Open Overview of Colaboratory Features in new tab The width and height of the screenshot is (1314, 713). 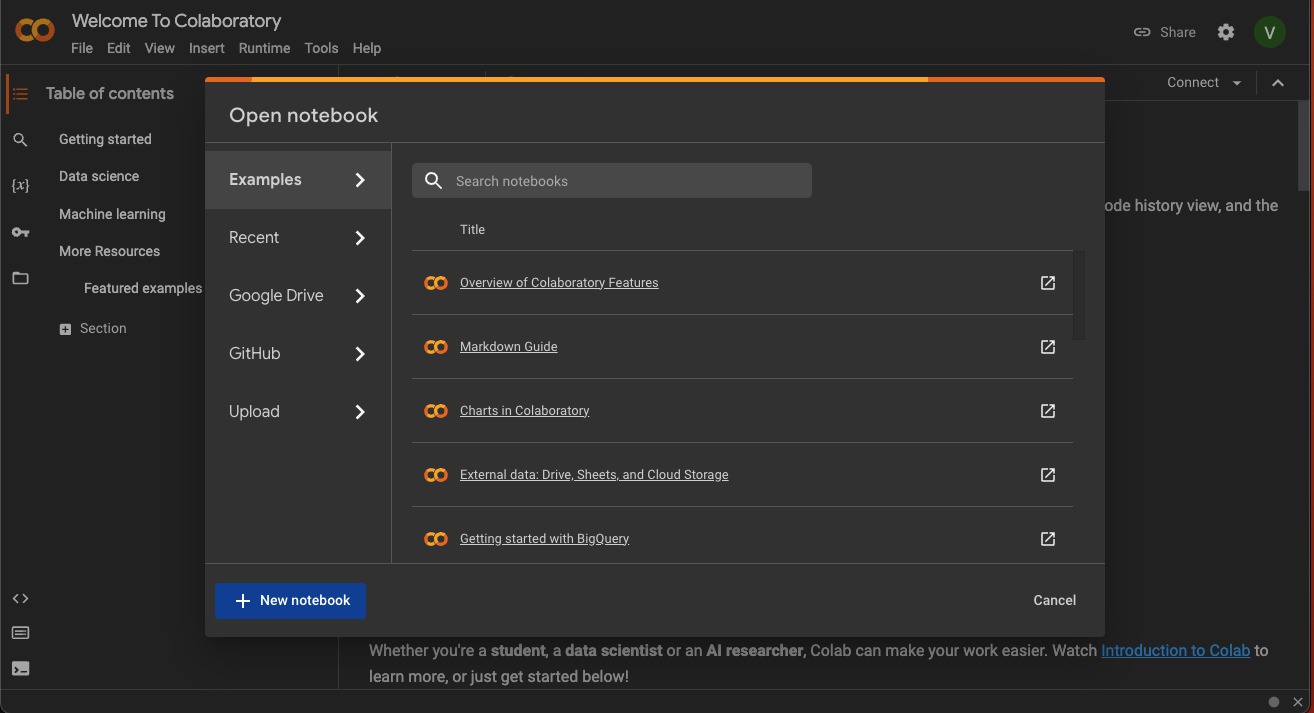(1048, 283)
